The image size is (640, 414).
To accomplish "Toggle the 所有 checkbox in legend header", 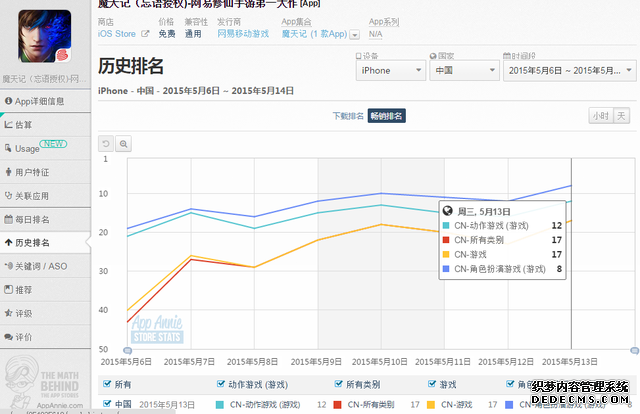I will point(107,384).
